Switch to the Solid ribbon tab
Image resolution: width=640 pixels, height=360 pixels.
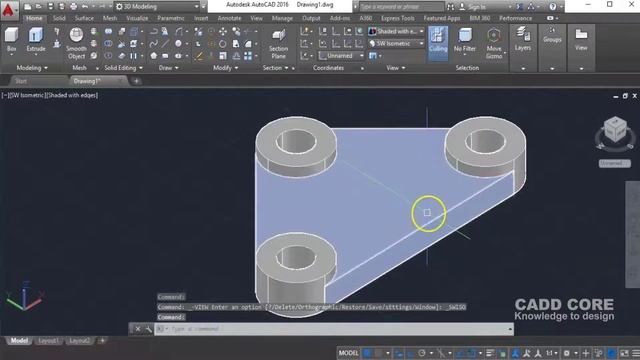point(59,18)
